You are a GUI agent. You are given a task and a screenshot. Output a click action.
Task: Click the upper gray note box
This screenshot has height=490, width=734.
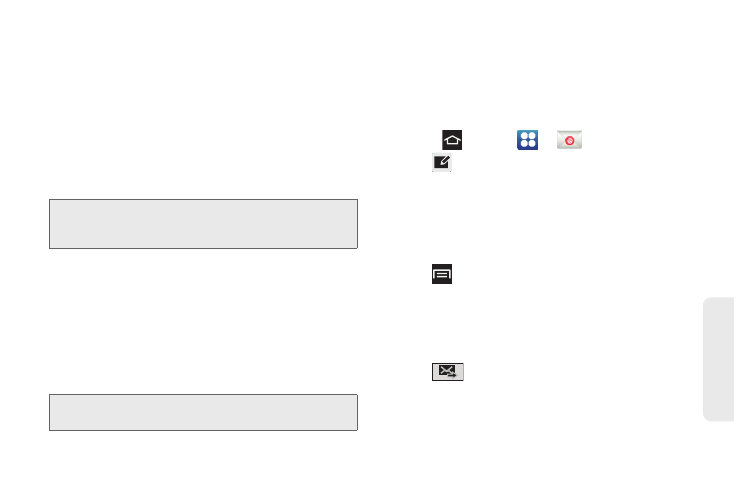click(203, 224)
